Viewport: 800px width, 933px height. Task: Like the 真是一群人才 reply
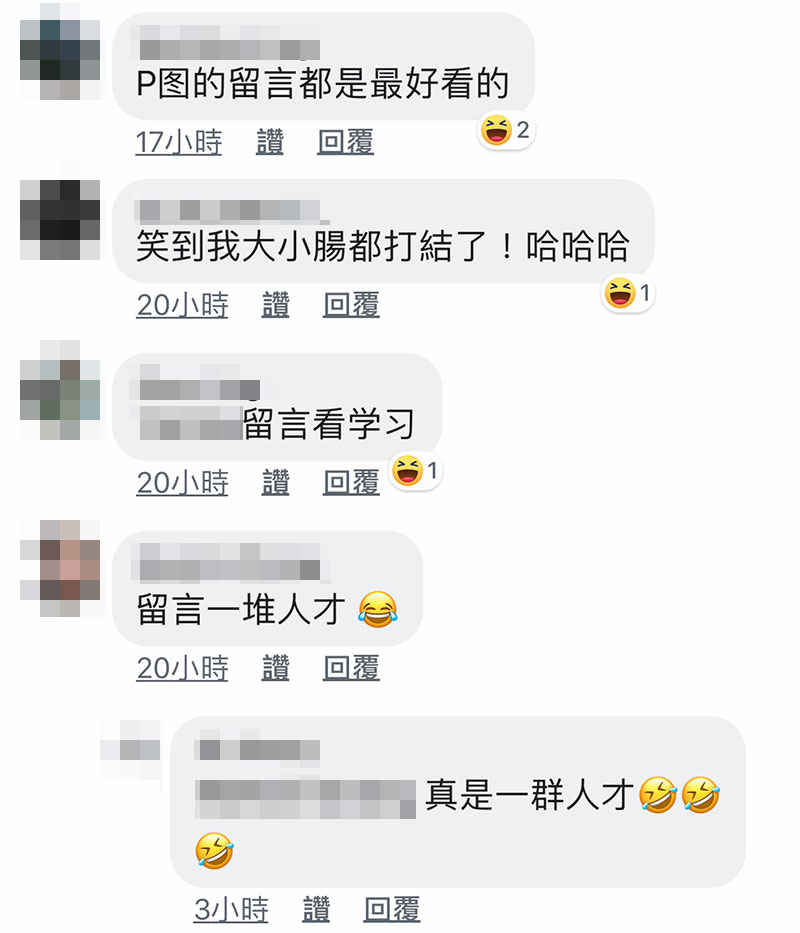pyautogui.click(x=316, y=910)
